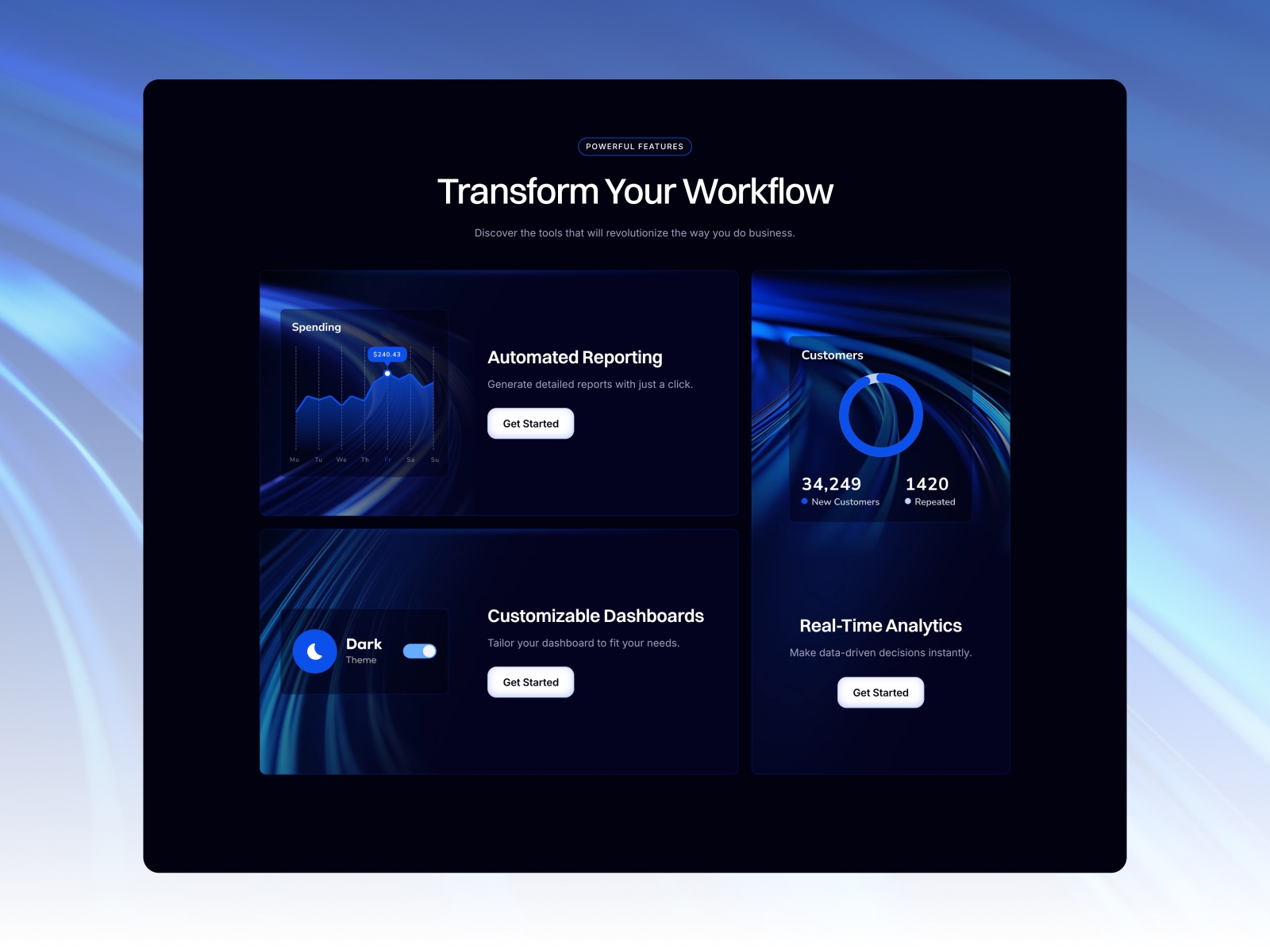Select the Fr label on the Spending chart
Screen dimensions: 1270x952
(x=387, y=459)
